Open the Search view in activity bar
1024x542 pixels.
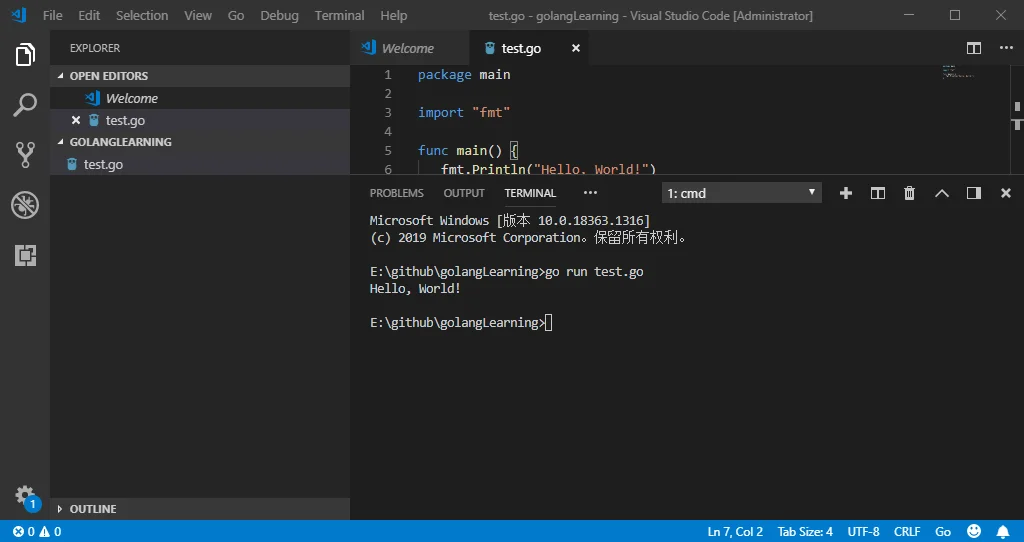pyautogui.click(x=25, y=104)
